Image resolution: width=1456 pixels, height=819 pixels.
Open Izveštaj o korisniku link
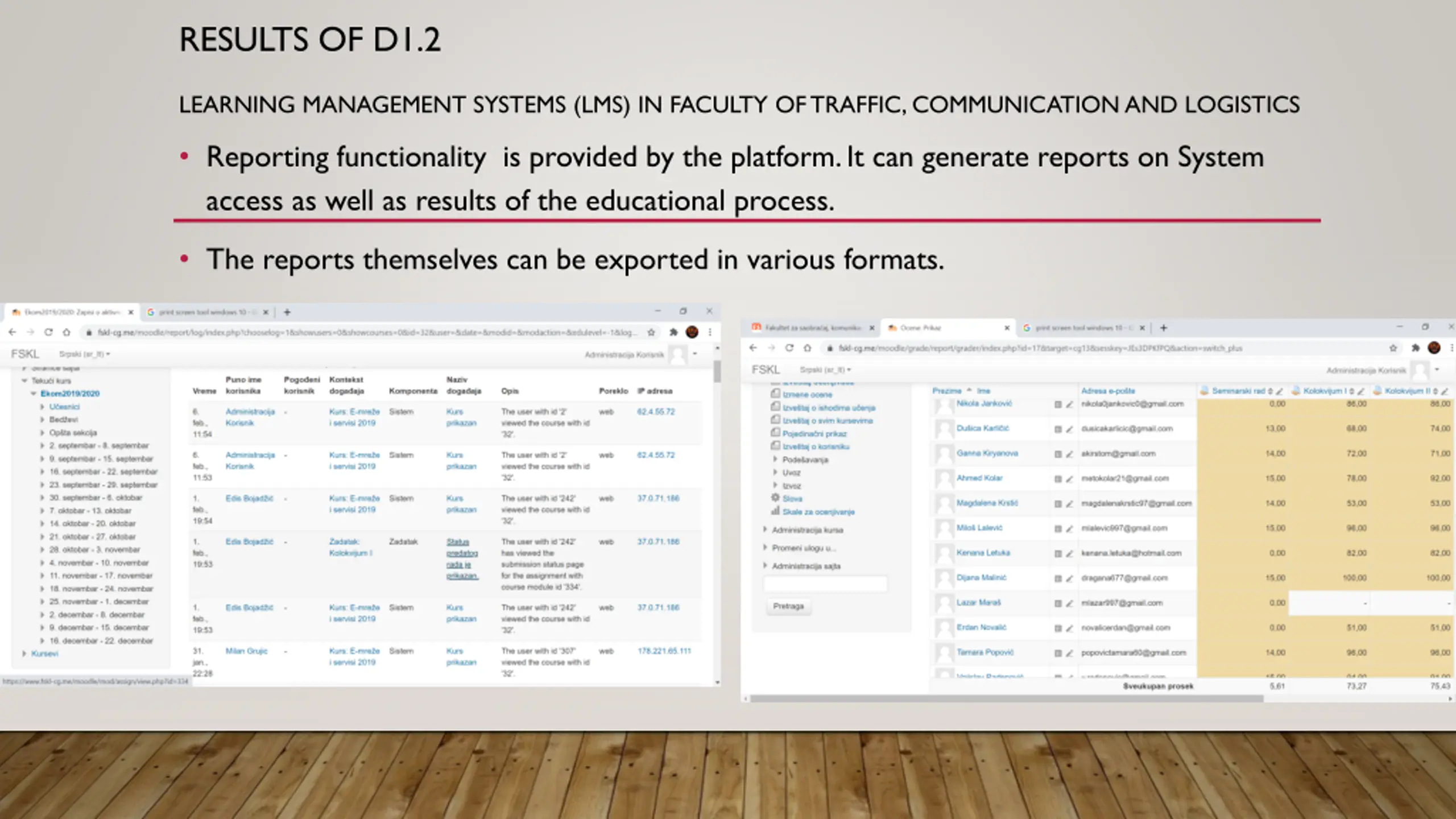click(816, 446)
